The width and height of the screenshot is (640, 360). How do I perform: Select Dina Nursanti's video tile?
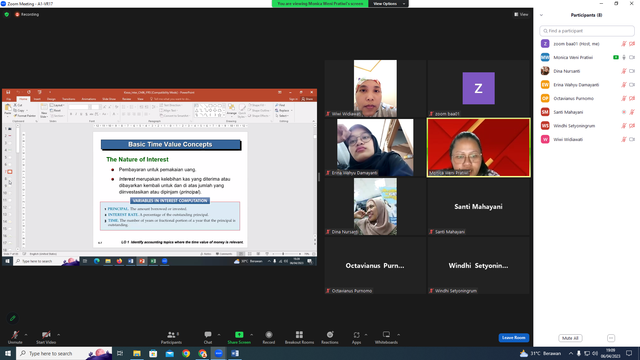(x=375, y=207)
